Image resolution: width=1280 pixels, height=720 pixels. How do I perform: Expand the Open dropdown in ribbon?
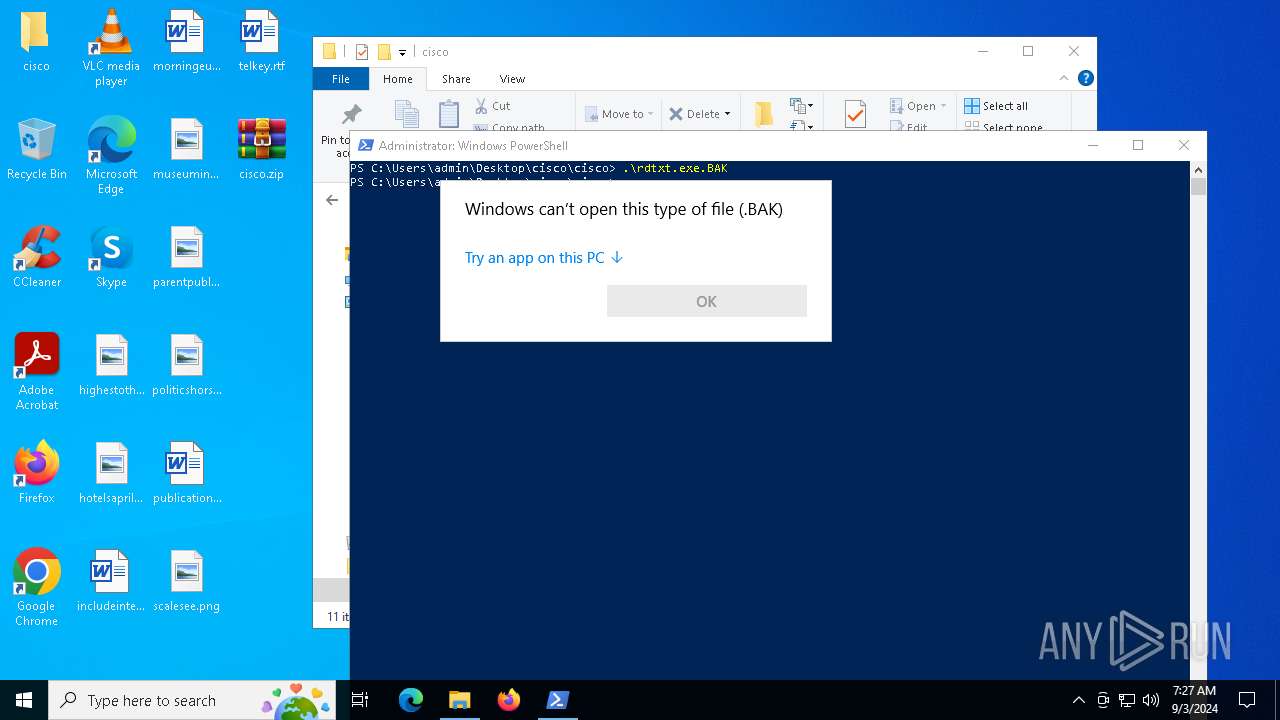(x=943, y=106)
